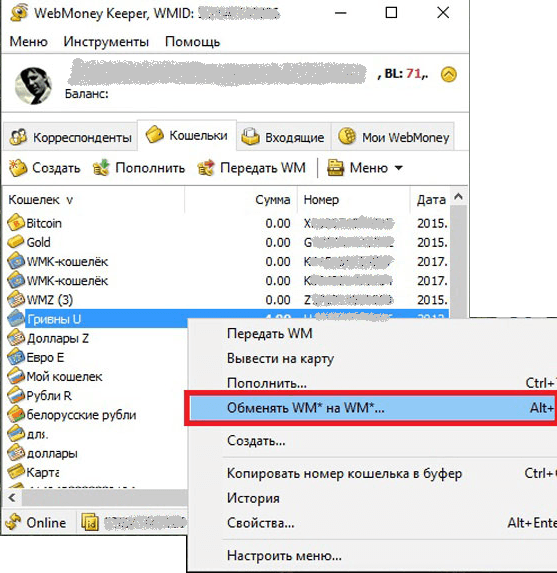Click the Online status icon
The height and width of the screenshot is (573, 557).
(x=13, y=522)
